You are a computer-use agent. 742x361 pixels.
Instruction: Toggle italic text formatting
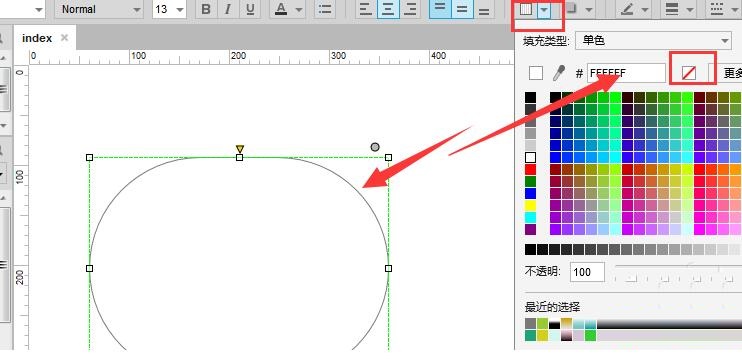(x=228, y=9)
